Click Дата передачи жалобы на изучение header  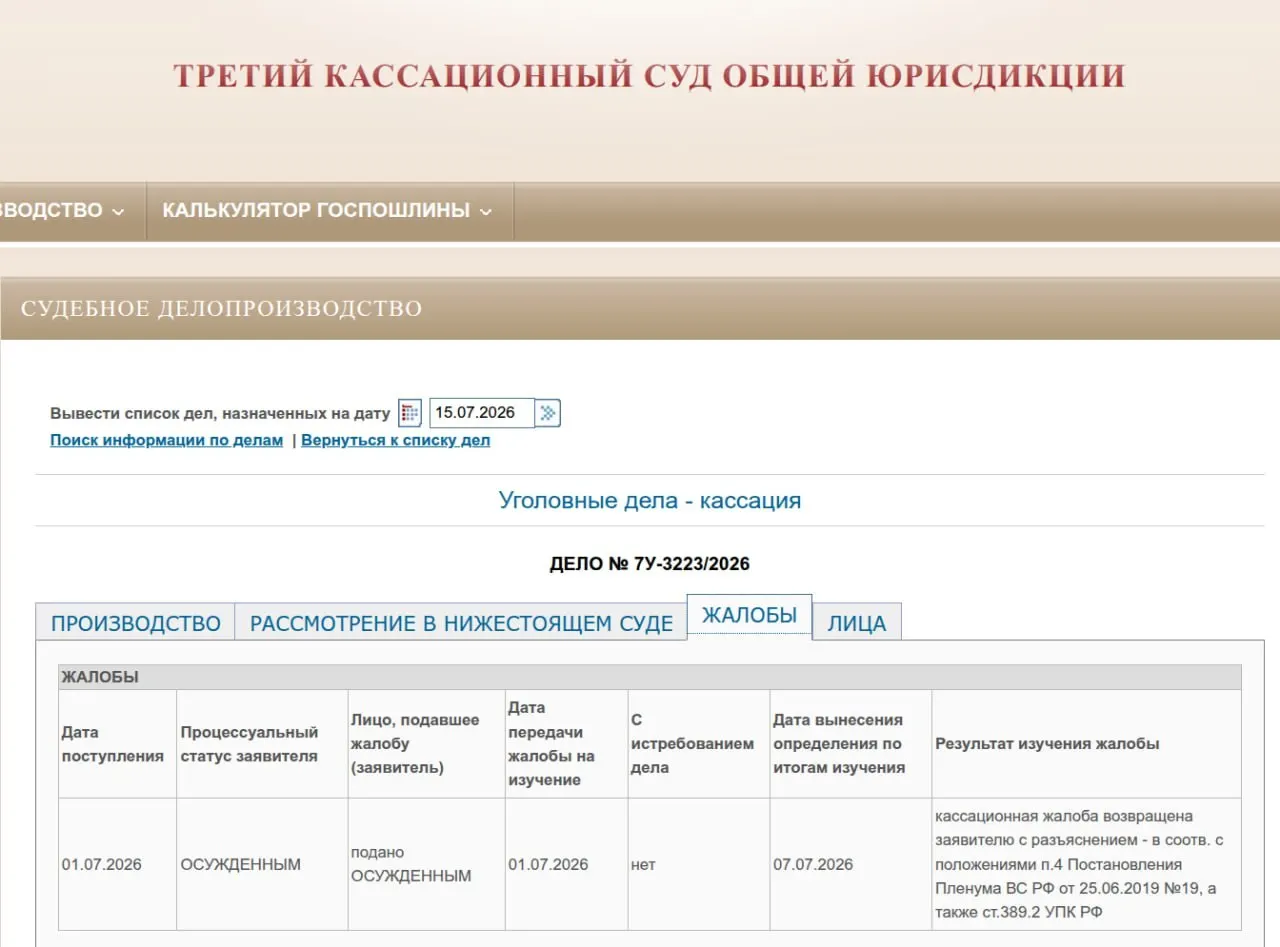[566, 744]
